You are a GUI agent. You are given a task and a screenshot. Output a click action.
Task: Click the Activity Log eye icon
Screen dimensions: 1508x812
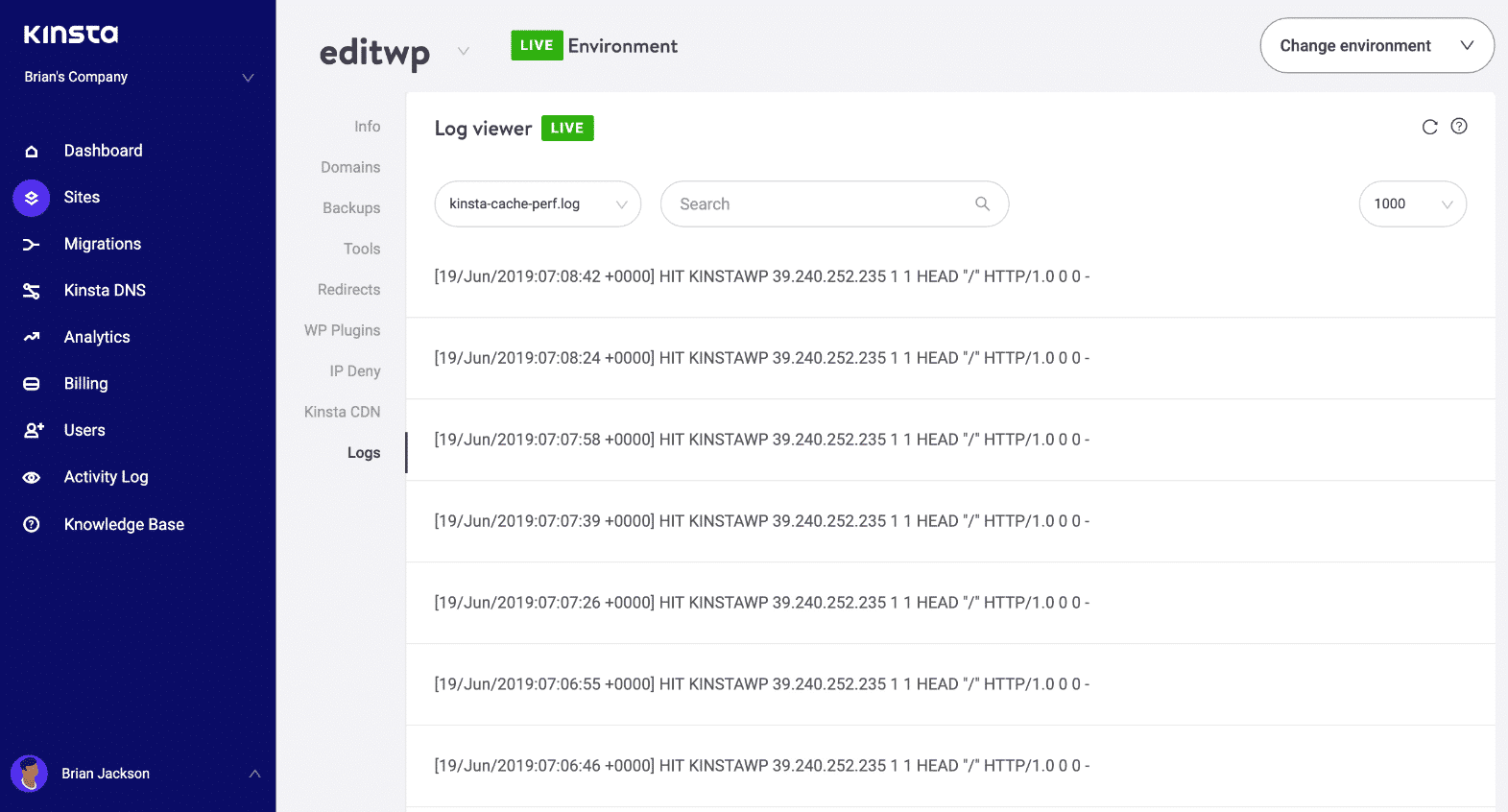pyautogui.click(x=32, y=477)
